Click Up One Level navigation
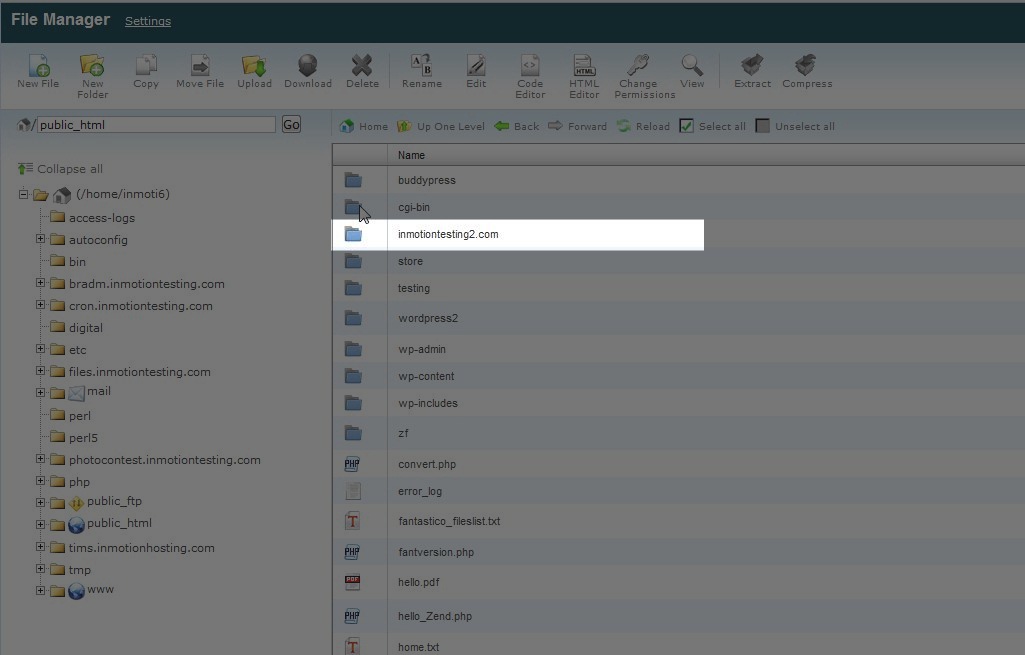The width and height of the screenshot is (1025, 655). coord(440,126)
